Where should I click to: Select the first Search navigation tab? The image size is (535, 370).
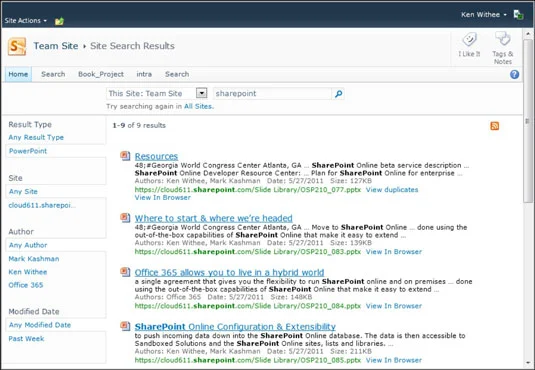click(x=53, y=74)
